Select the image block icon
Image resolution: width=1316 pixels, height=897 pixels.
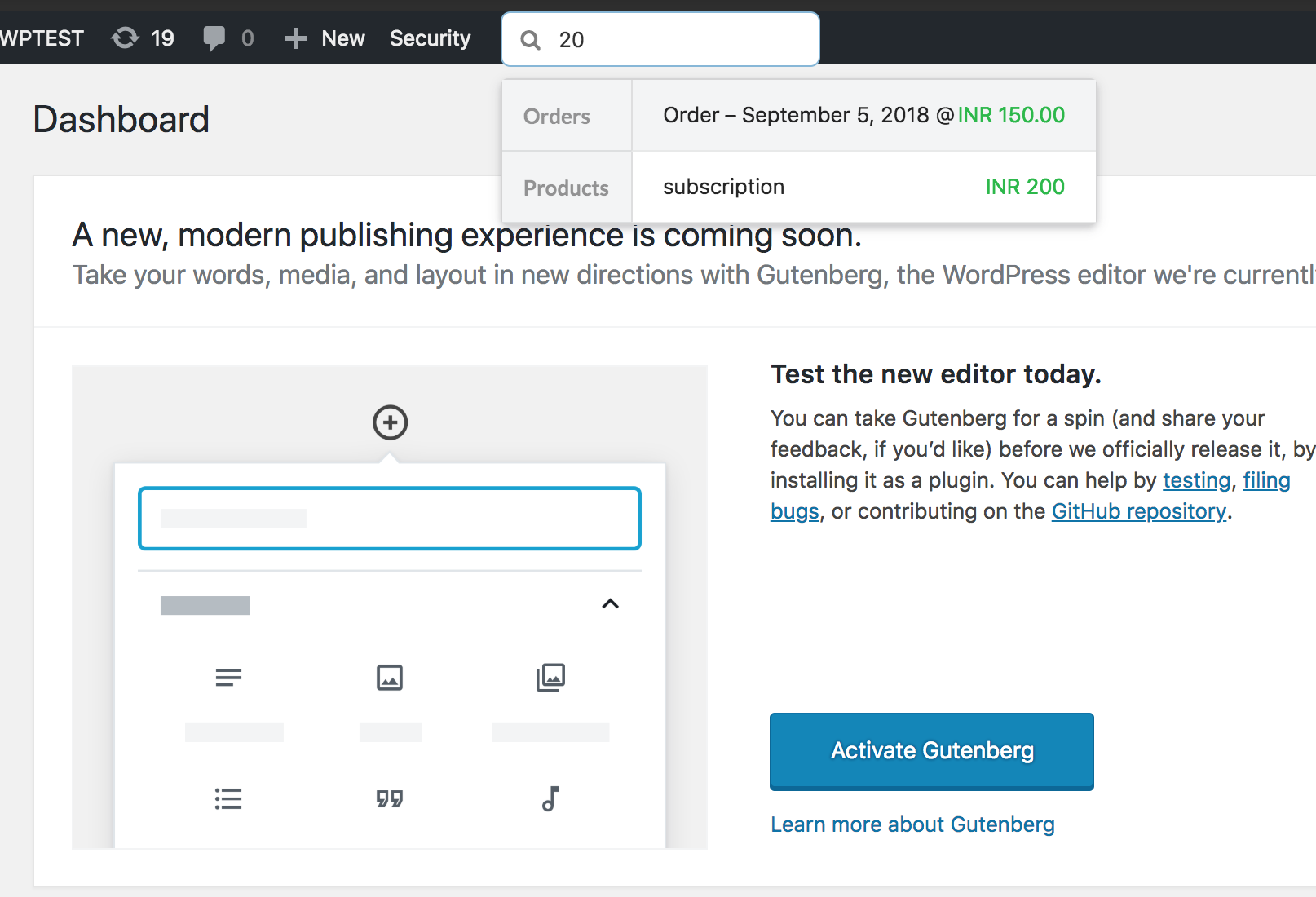390,678
